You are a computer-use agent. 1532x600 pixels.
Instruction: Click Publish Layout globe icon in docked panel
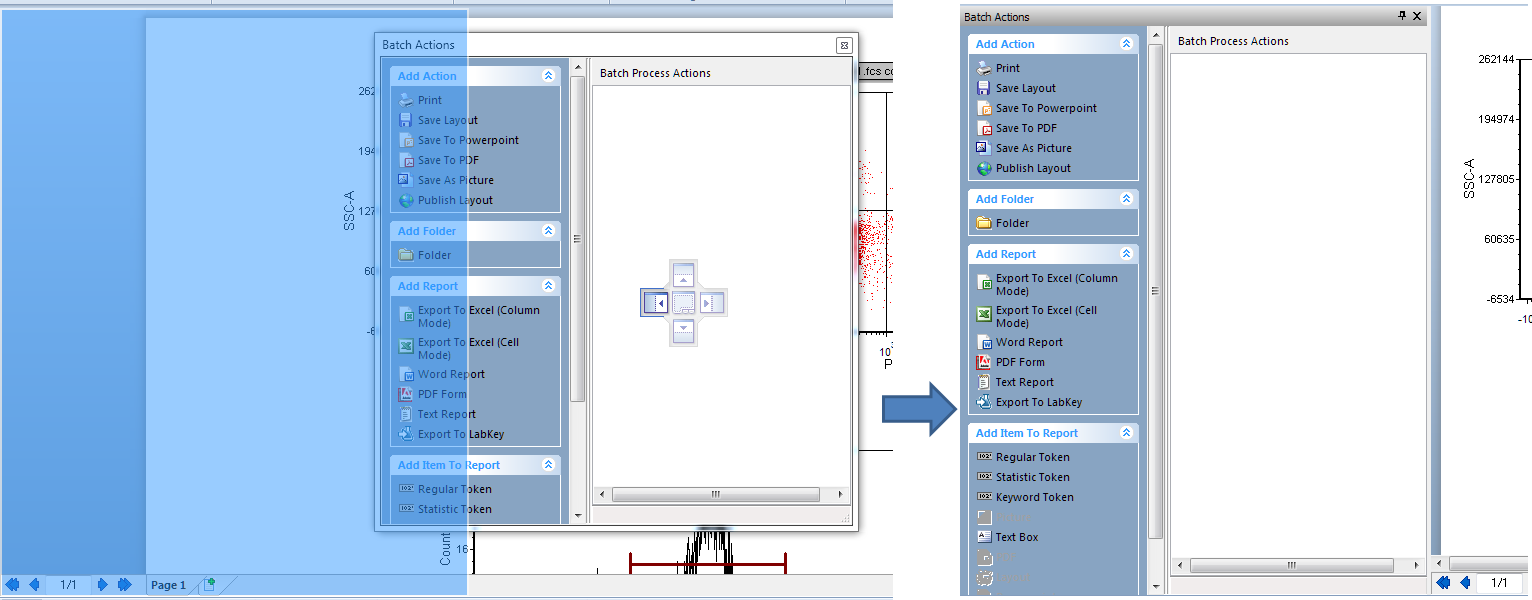(984, 168)
